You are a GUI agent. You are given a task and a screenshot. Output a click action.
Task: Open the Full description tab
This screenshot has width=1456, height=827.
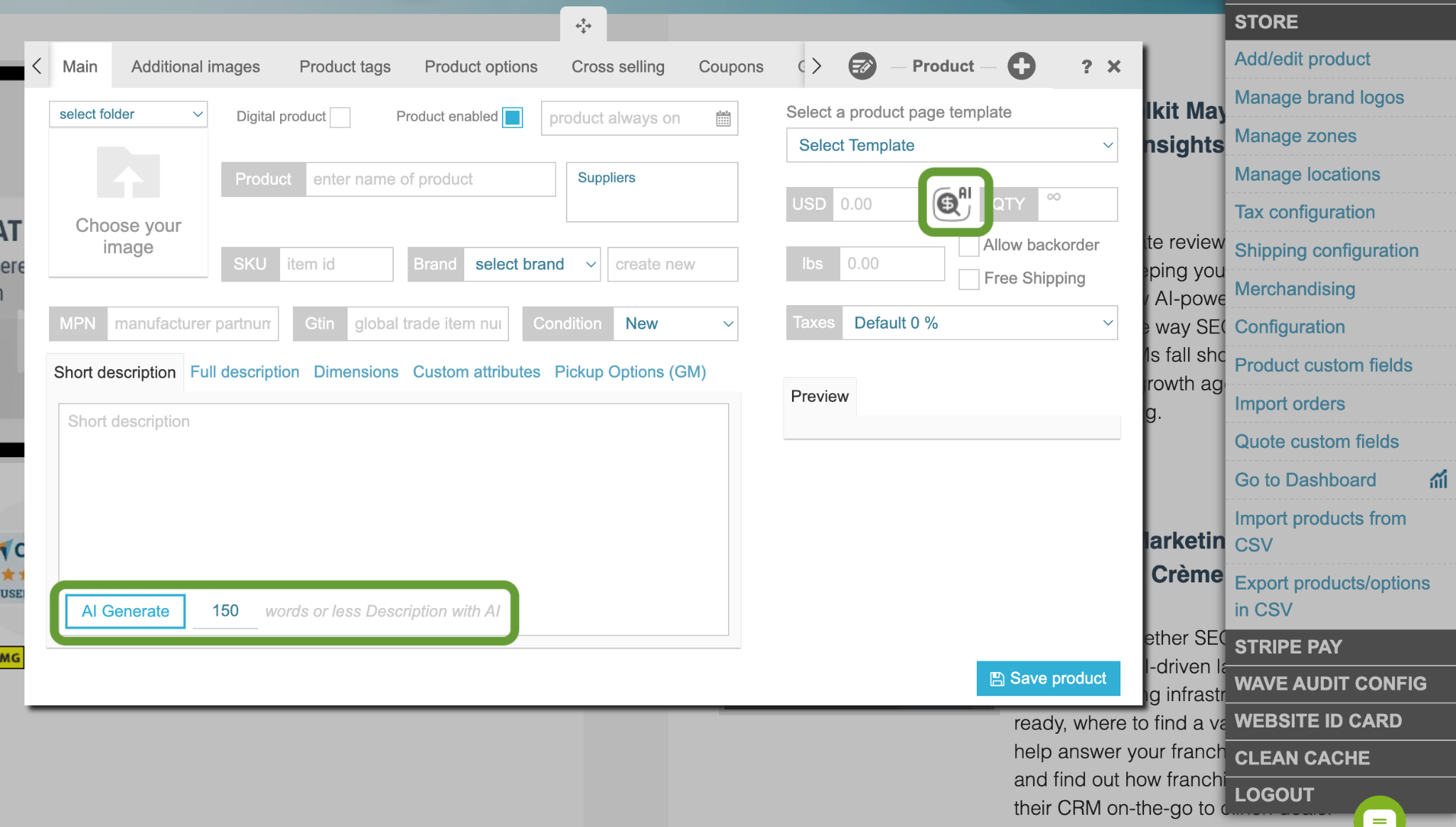point(245,372)
